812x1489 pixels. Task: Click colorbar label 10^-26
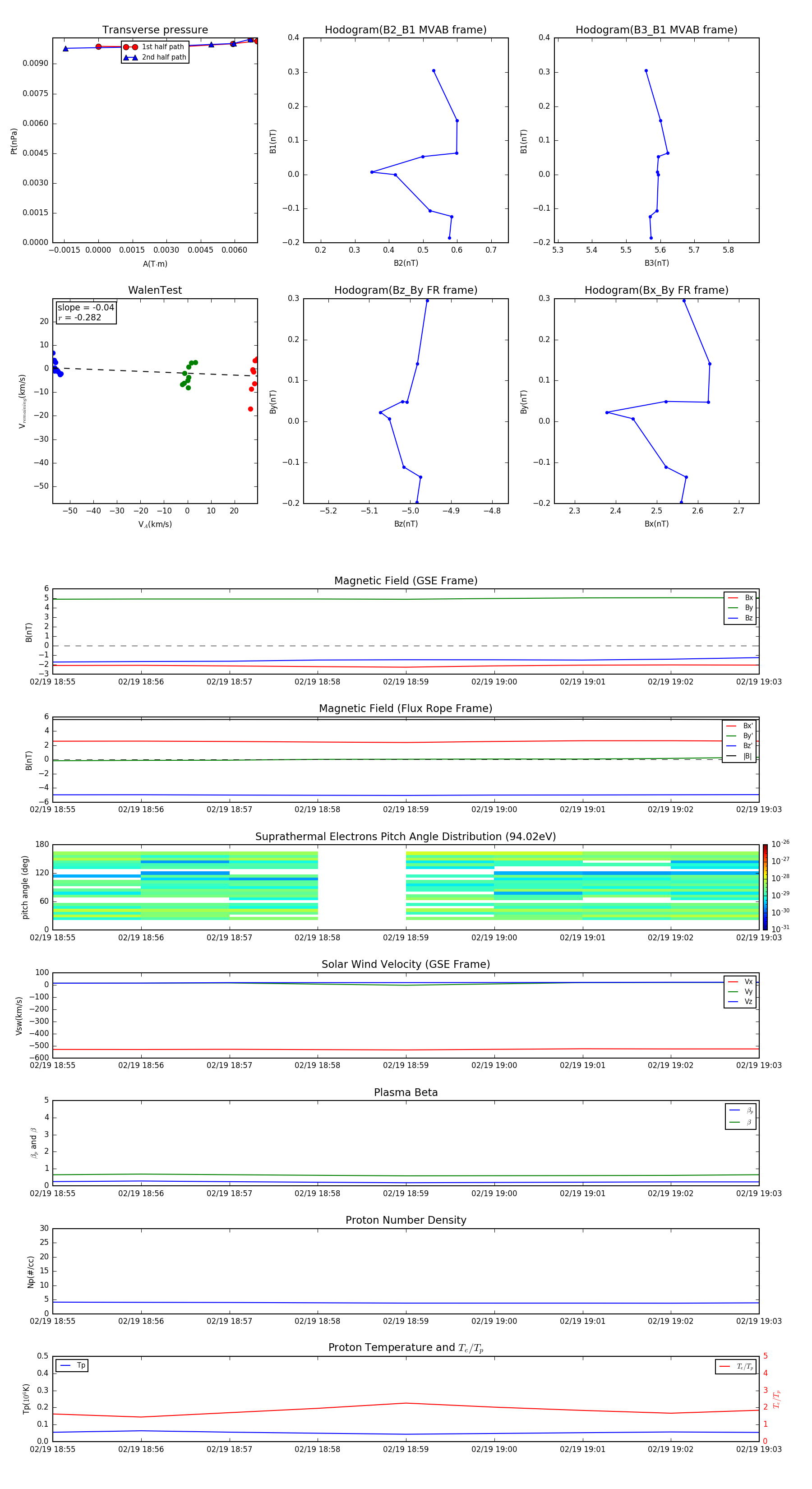(780, 844)
